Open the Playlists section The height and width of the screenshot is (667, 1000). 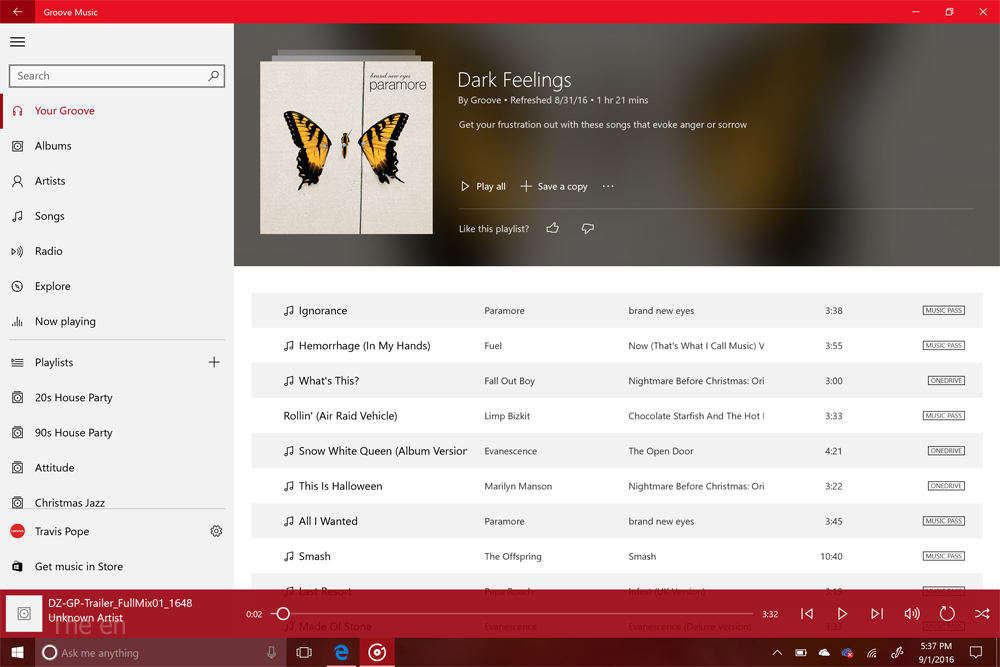click(x=54, y=362)
